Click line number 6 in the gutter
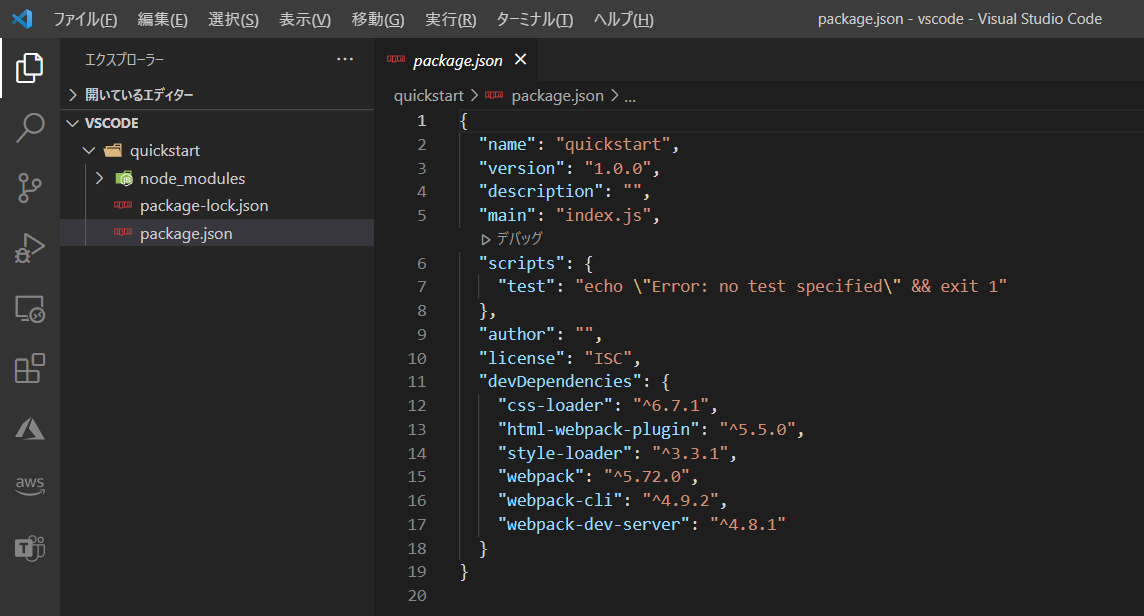 tap(422, 263)
